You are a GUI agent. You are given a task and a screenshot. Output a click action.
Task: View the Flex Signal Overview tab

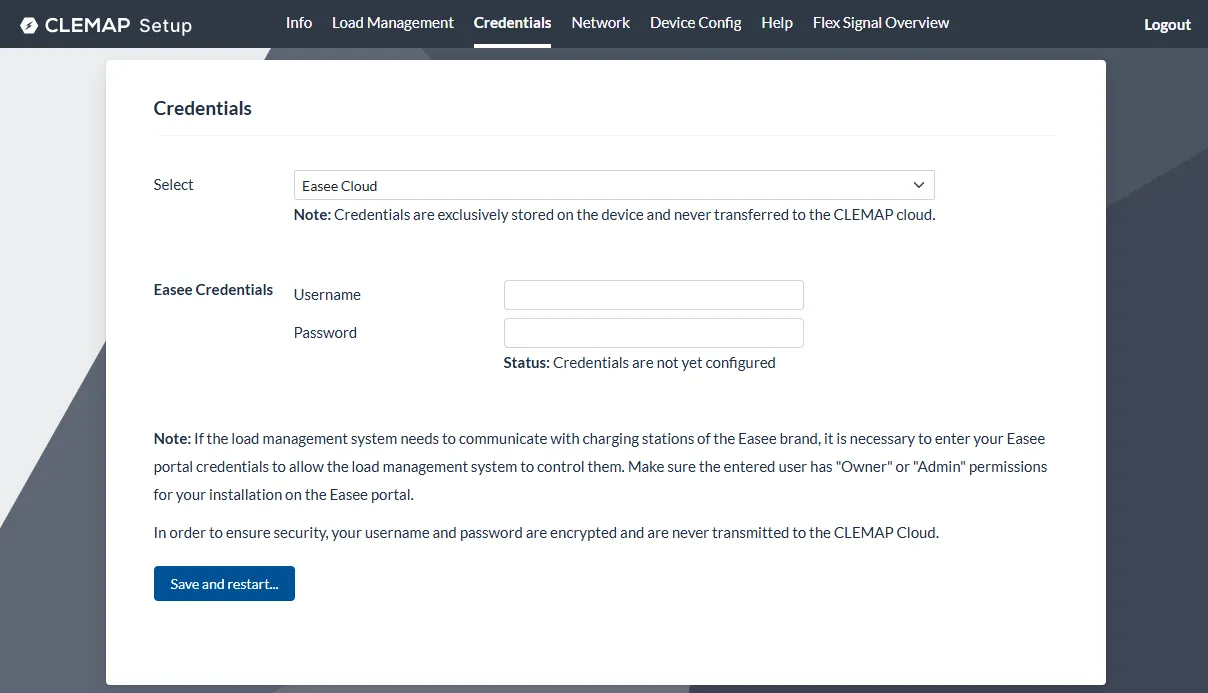(881, 22)
